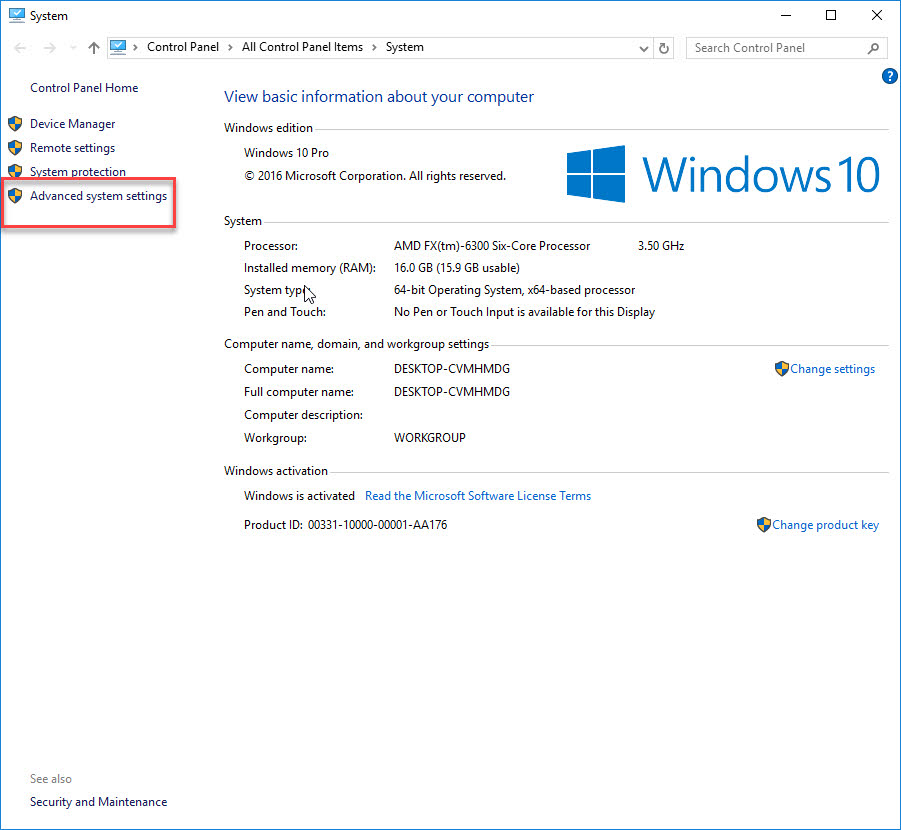The image size is (901, 830).
Task: Open Advanced system settings
Action: [98, 195]
